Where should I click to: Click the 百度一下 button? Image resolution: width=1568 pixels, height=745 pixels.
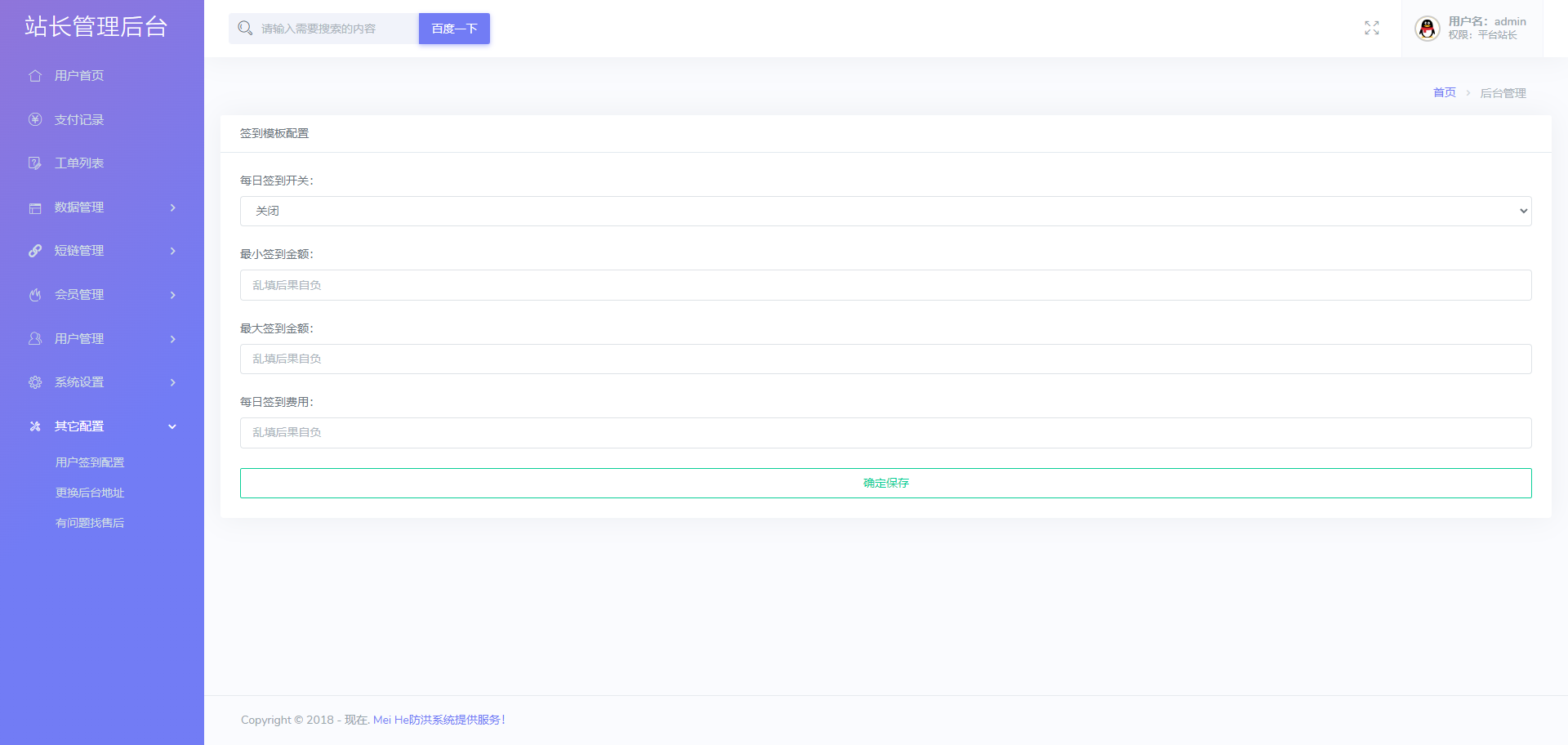[454, 29]
